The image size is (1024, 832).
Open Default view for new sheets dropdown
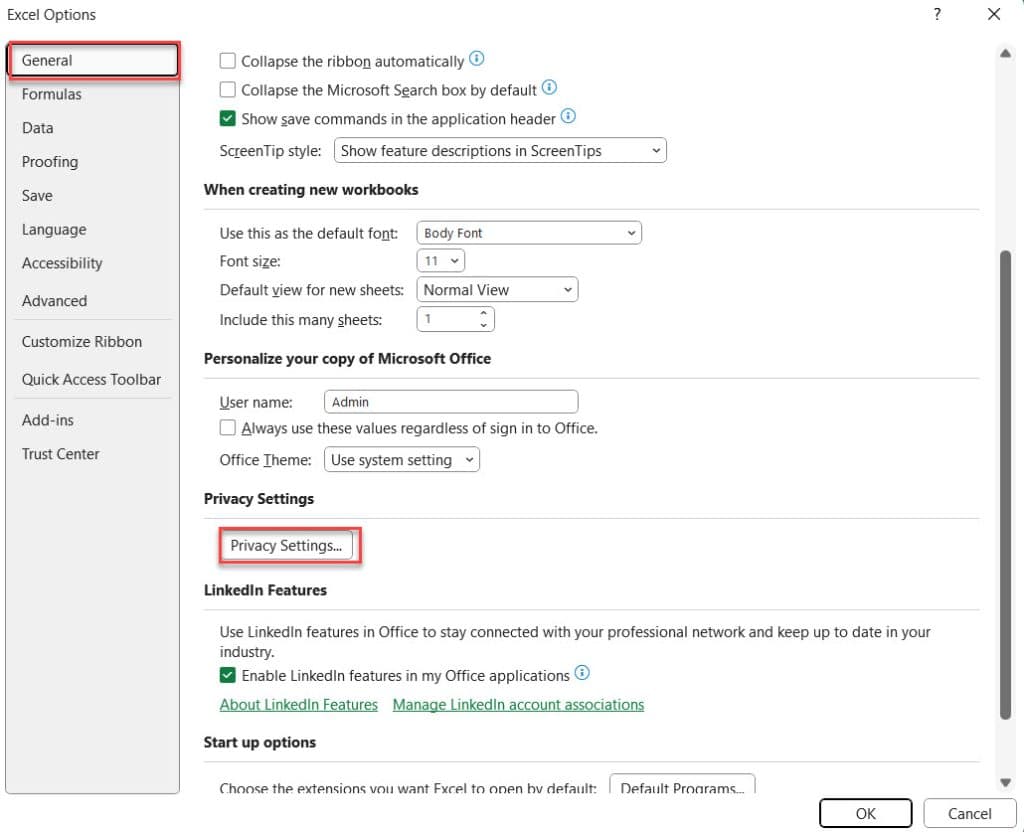point(498,290)
